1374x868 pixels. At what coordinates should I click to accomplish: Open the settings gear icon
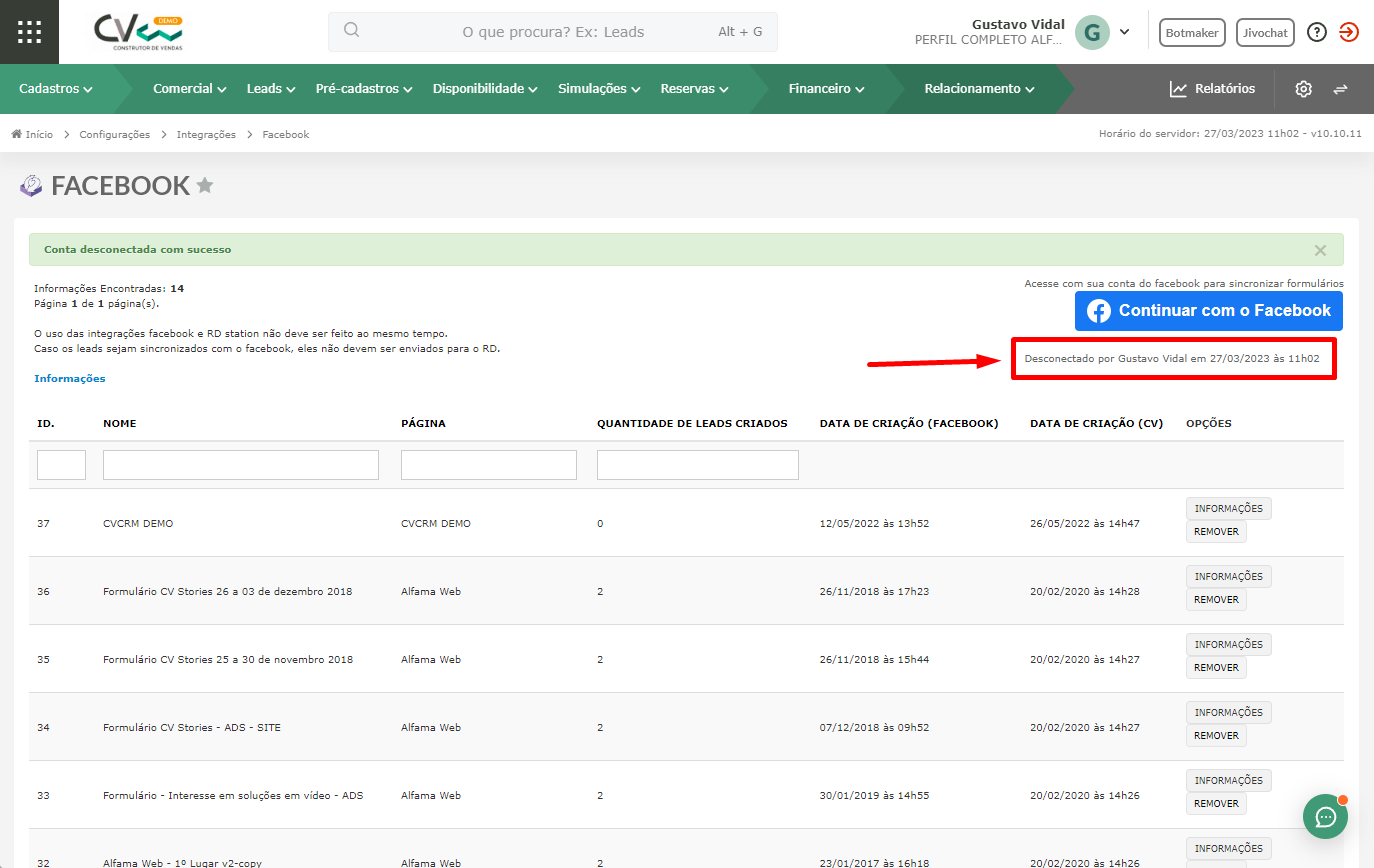1303,89
